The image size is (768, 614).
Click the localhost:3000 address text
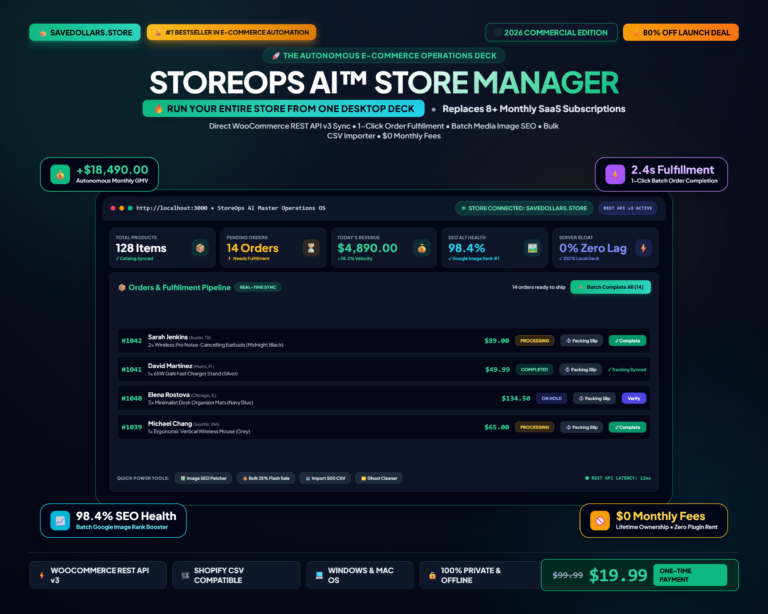click(171, 208)
